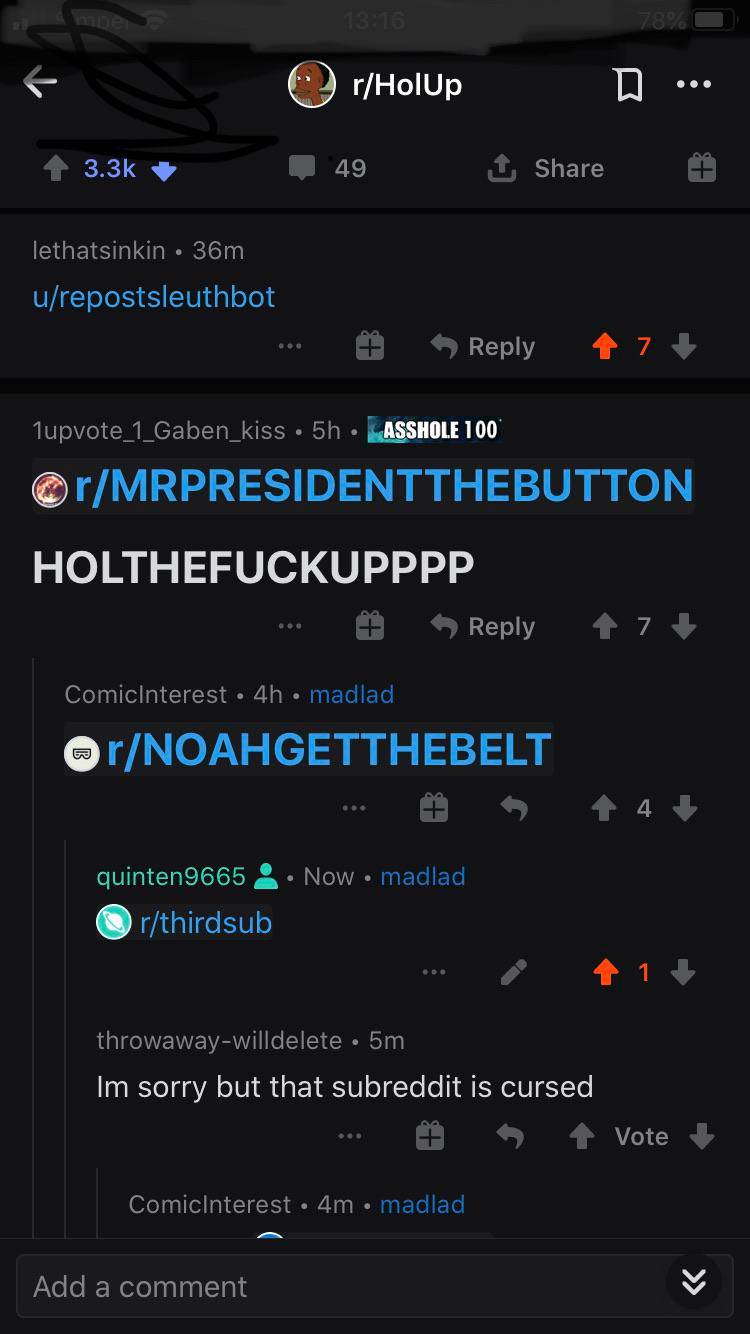
Task: Edit quinten9665's comment with pencil icon
Action: point(514,972)
